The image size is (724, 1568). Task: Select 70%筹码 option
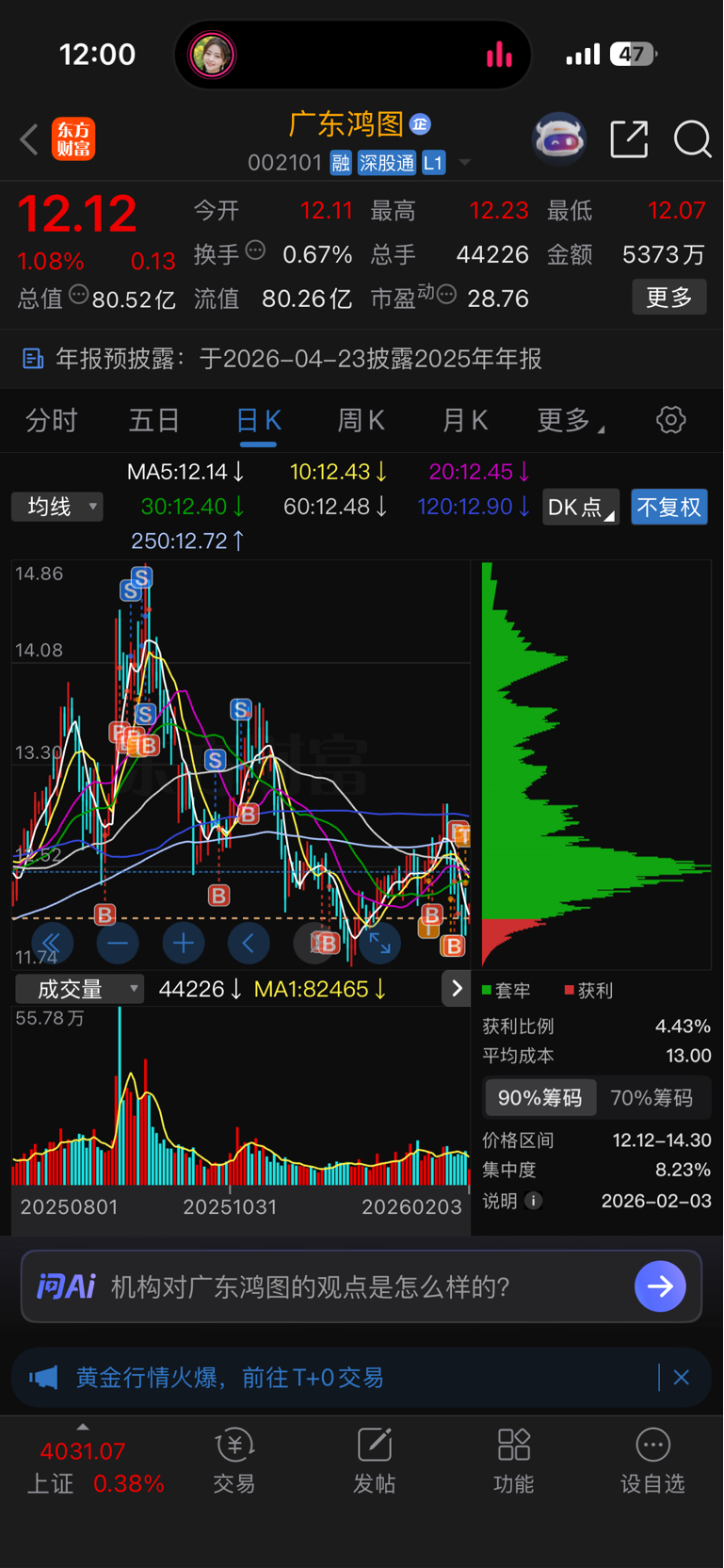(652, 1098)
